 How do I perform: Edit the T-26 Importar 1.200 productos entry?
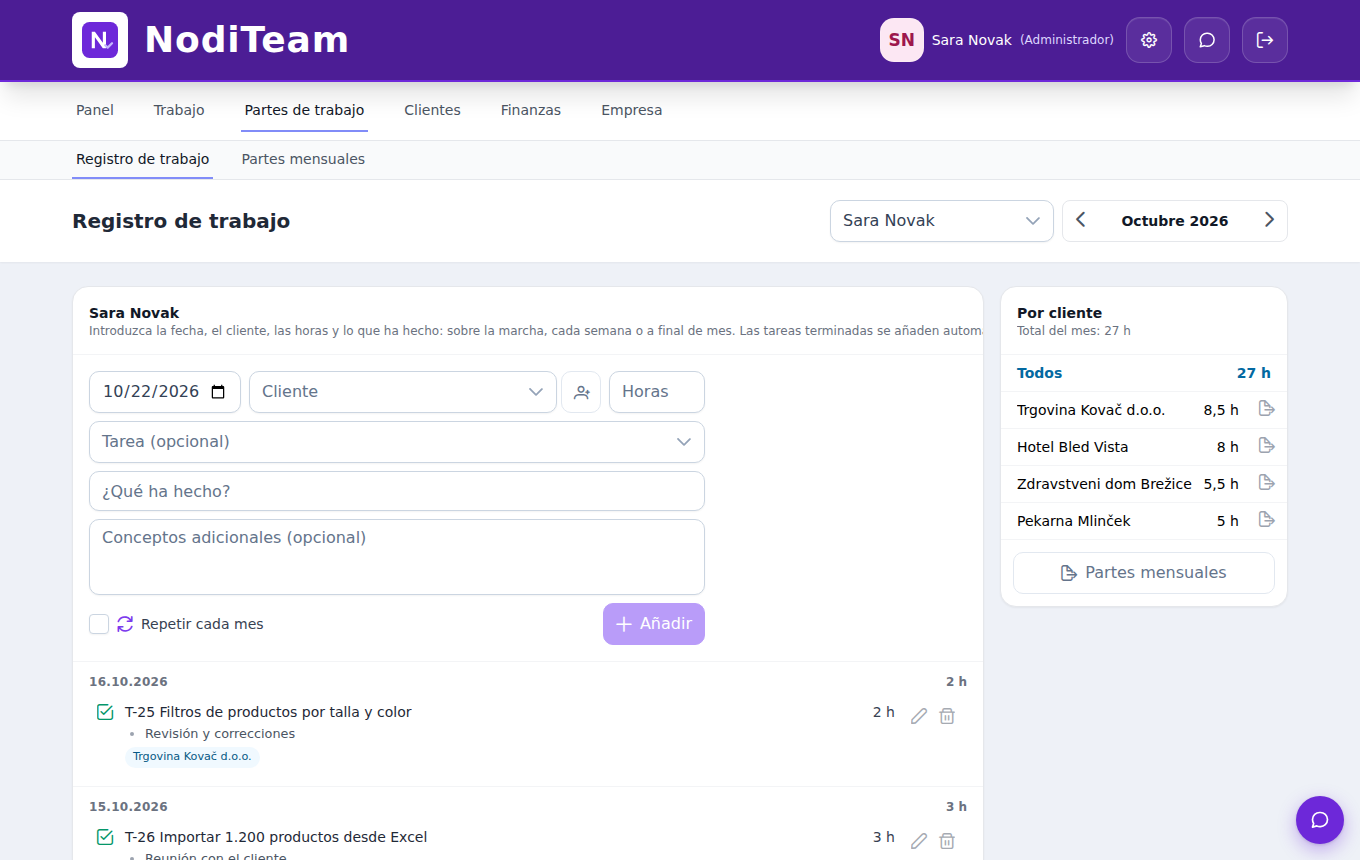tap(919, 841)
